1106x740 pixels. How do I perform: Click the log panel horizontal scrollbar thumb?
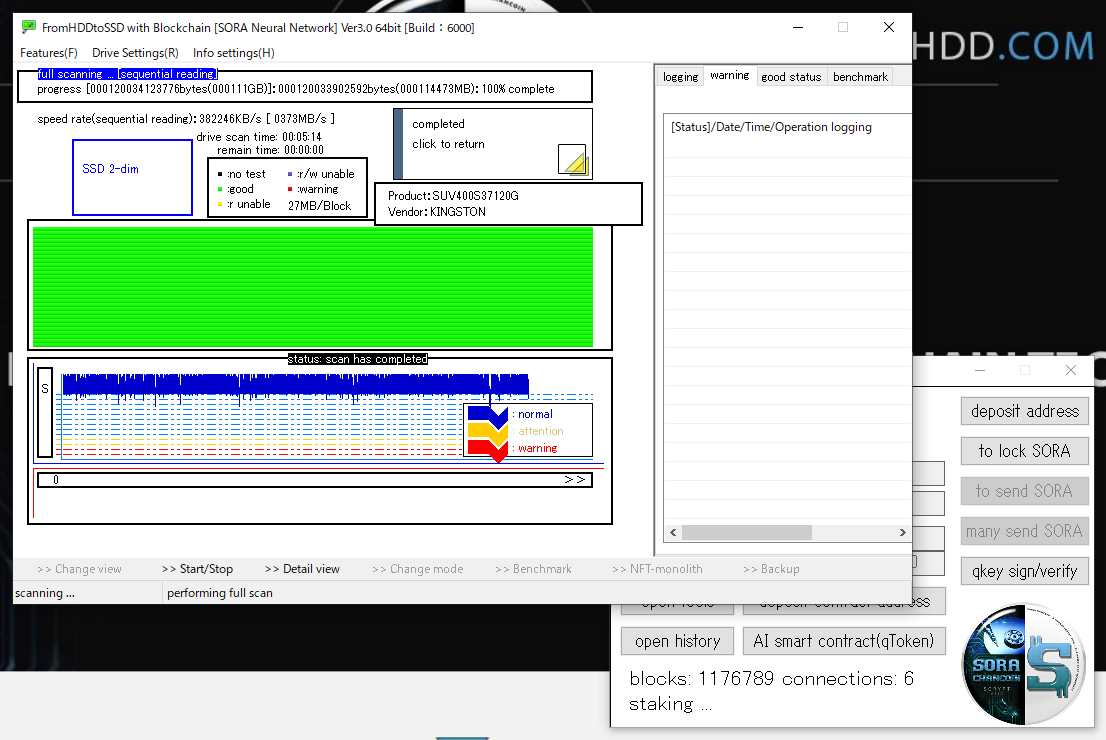746,533
